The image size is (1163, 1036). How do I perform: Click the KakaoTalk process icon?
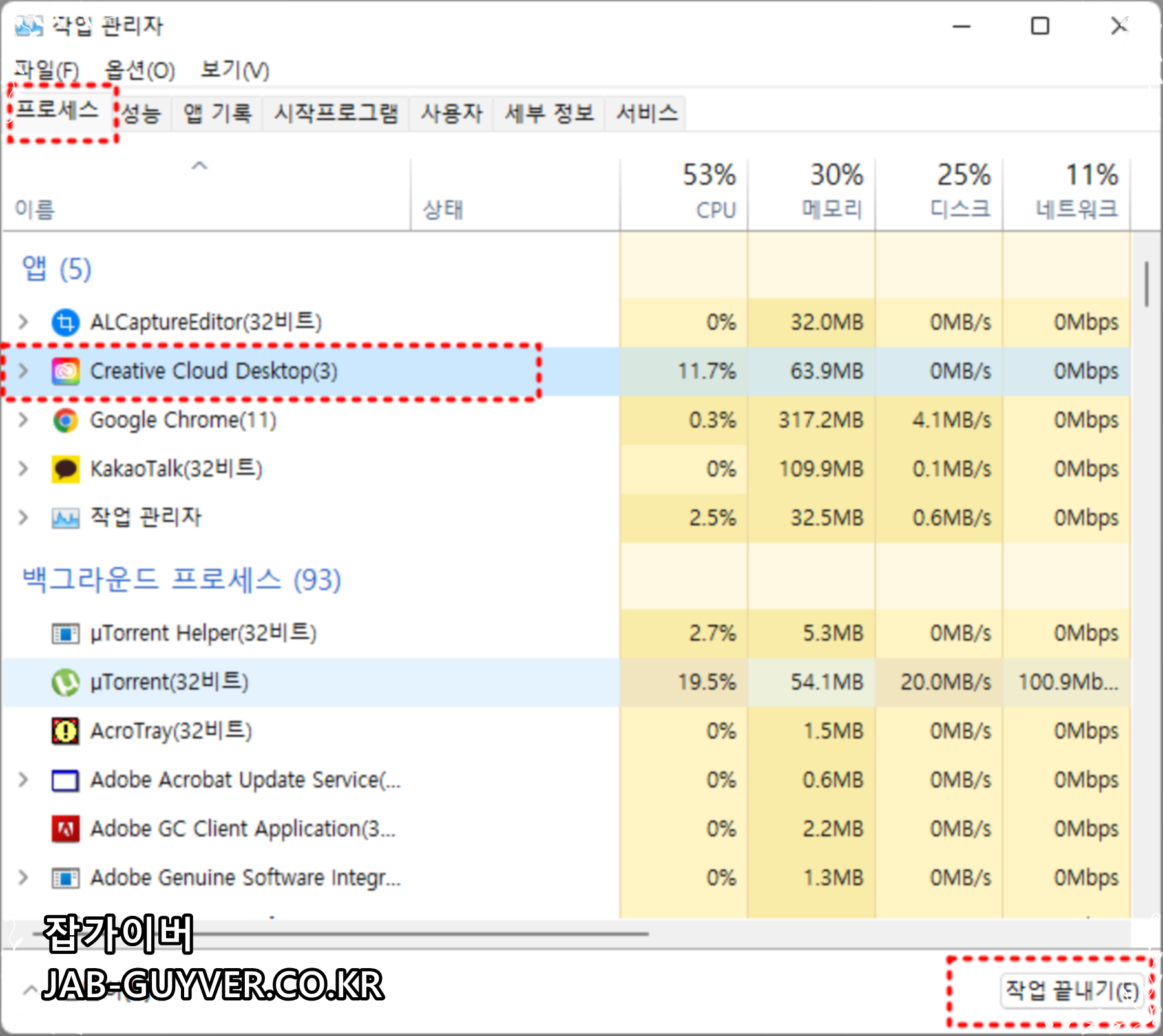coord(65,469)
